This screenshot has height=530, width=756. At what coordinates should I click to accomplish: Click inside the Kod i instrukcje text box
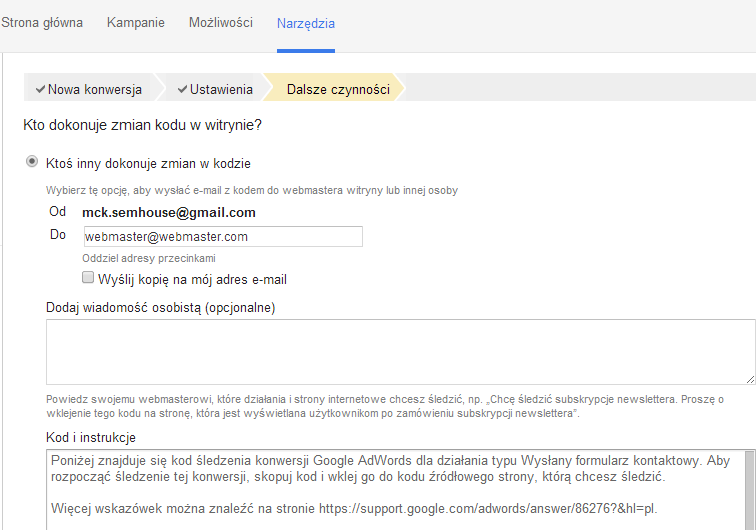(x=400, y=490)
